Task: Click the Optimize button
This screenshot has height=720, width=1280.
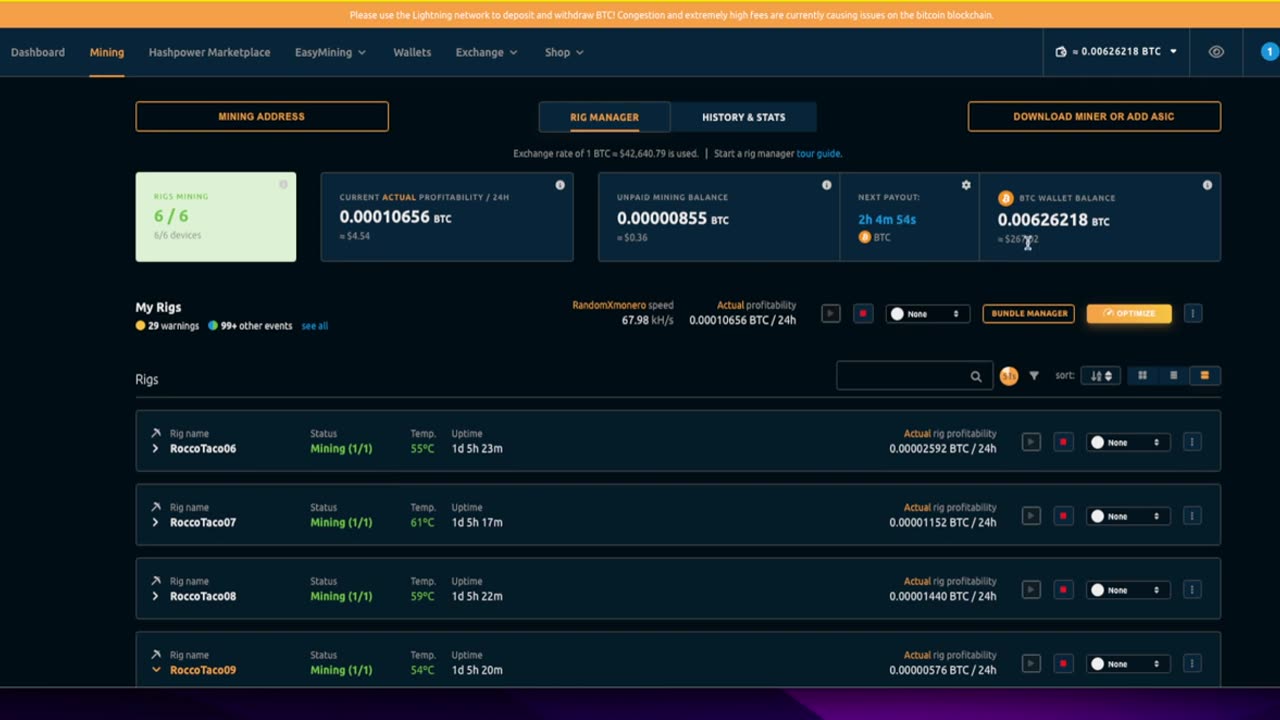Action: click(x=1129, y=314)
